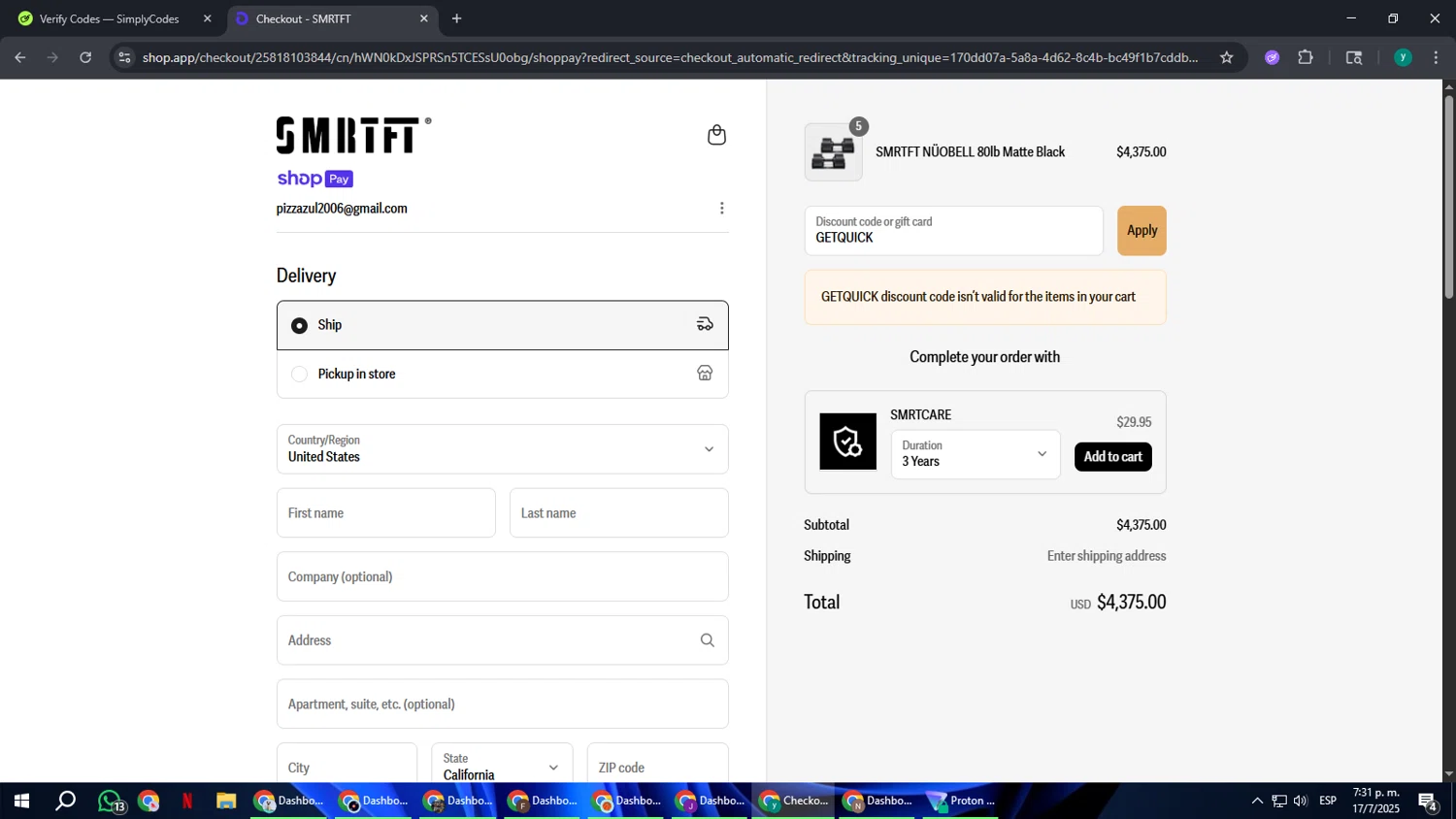Close the Verify Codes — SimplyCodes tab
Screen dimensions: 1456x819
click(x=207, y=18)
